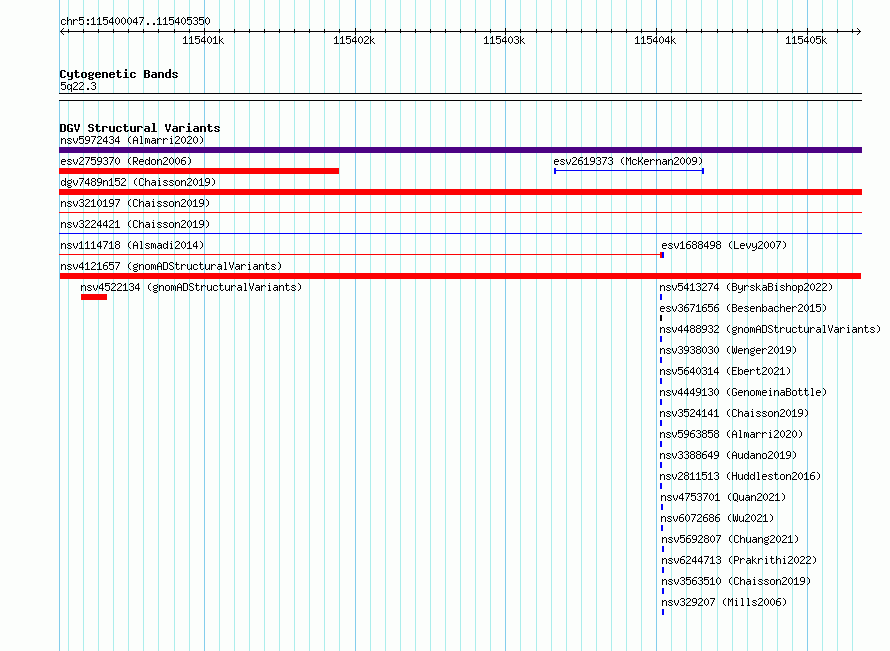Open nsv3224421 (Chaisson2019) label
Image resolution: width=890 pixels, height=651 pixels.
[x=135, y=224]
